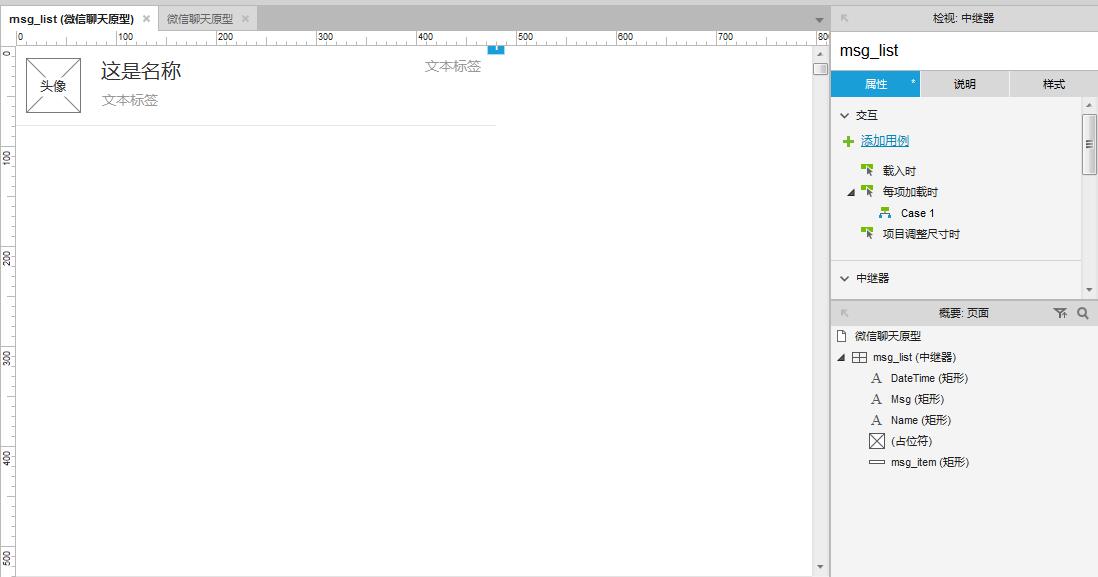This screenshot has width=1098, height=577.
Task: Click the rectangle icon beside msg_item
Action: [x=877, y=462]
